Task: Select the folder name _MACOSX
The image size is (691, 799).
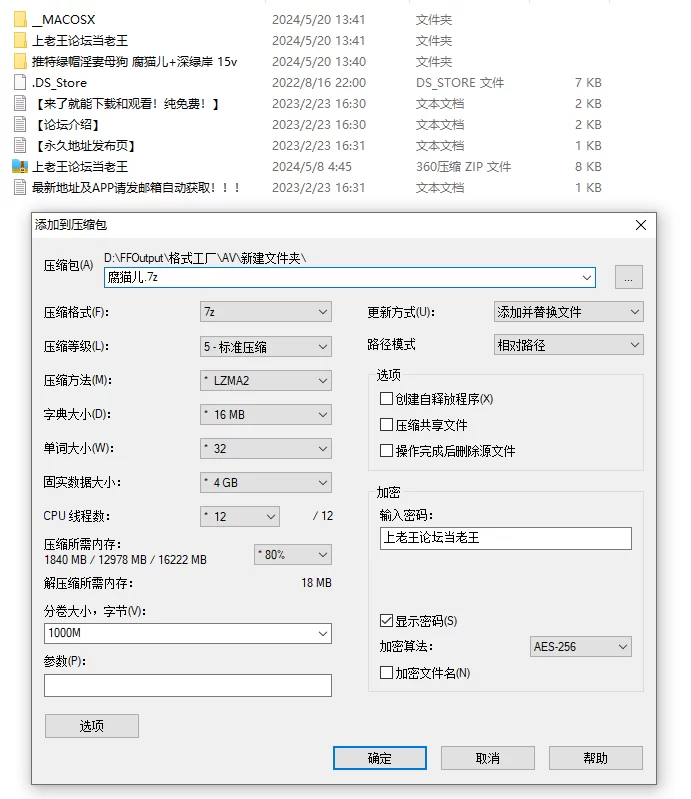Action: (63, 19)
